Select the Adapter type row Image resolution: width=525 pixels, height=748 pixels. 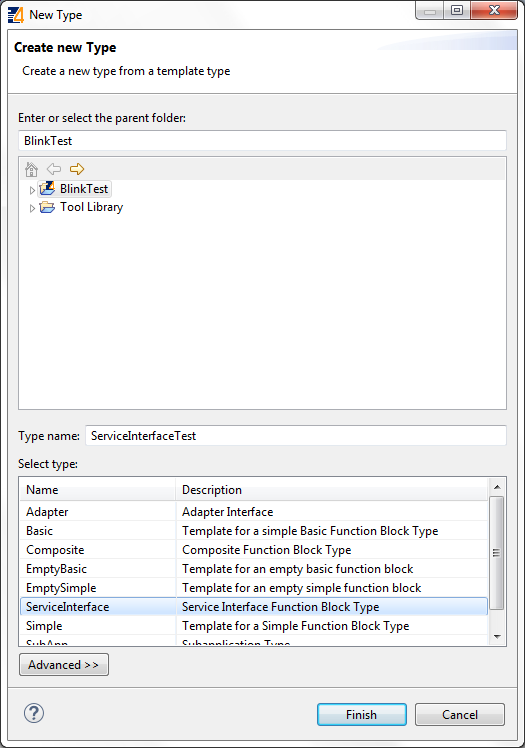click(254, 512)
